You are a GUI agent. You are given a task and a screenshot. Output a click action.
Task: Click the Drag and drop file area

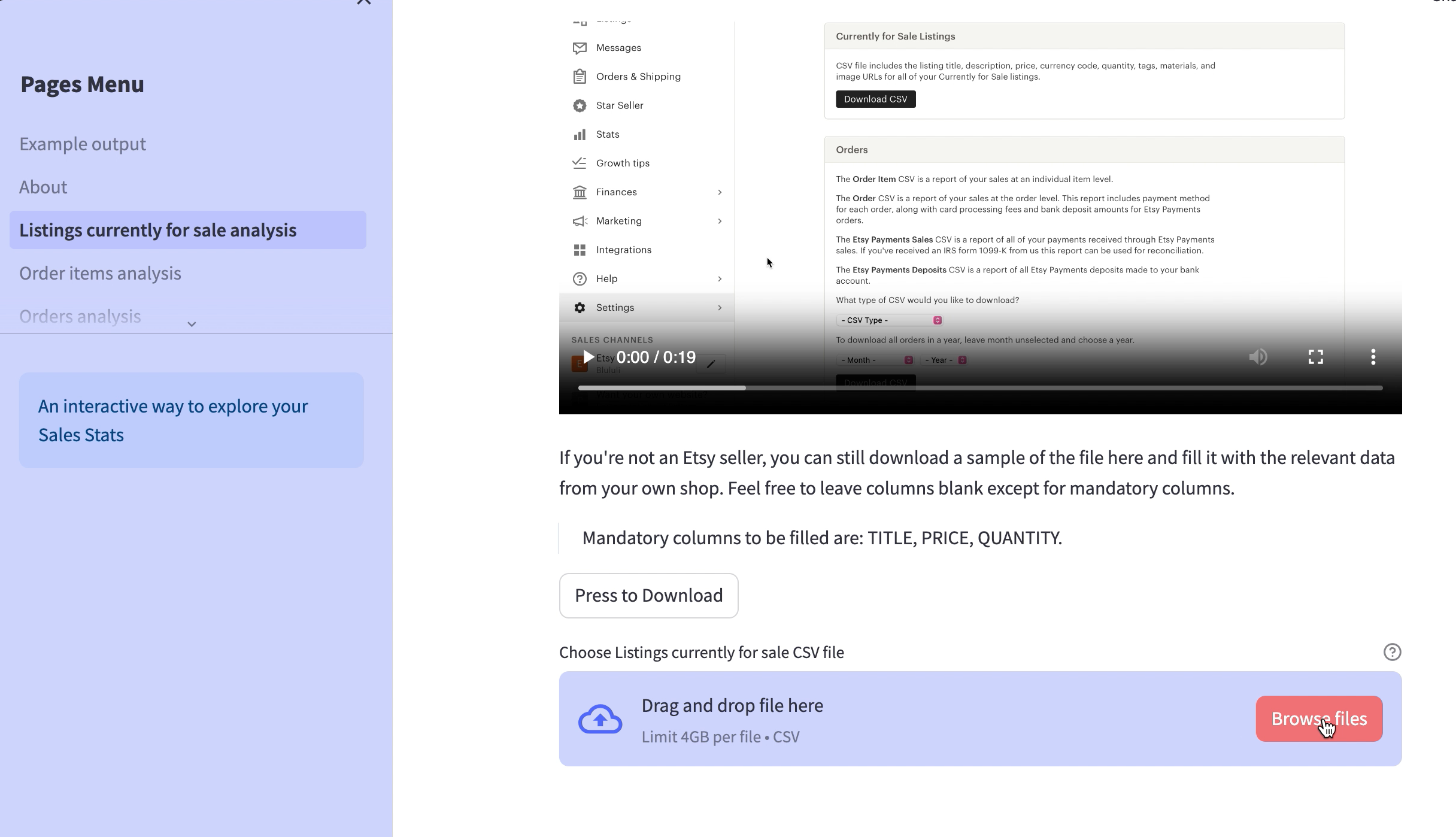coord(981,718)
